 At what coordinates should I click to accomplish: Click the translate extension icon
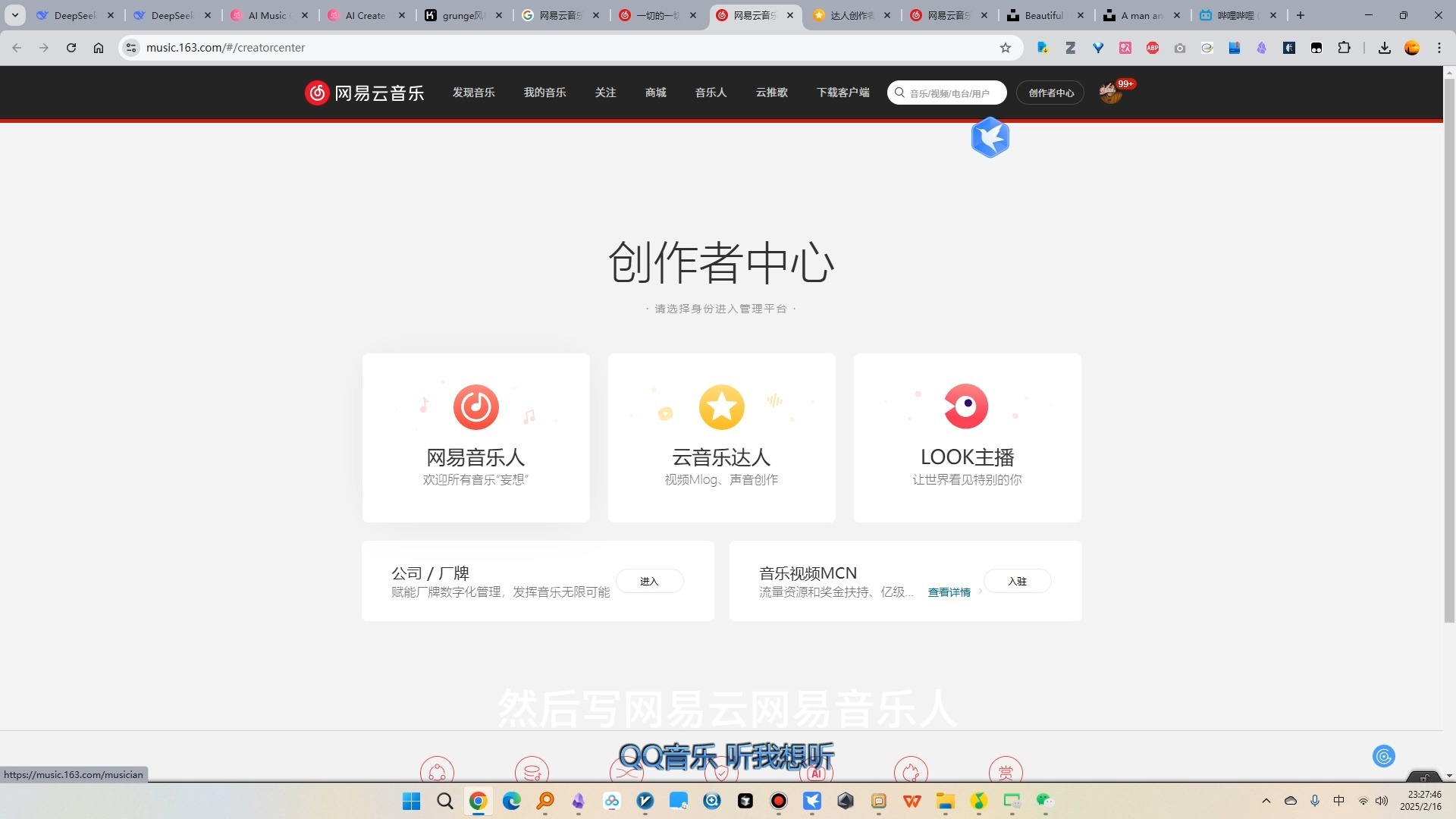pos(1125,48)
